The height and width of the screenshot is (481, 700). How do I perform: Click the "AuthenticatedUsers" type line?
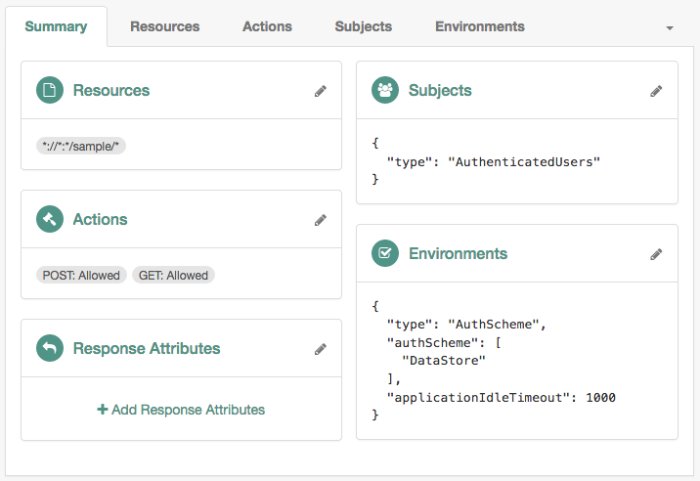(x=493, y=162)
